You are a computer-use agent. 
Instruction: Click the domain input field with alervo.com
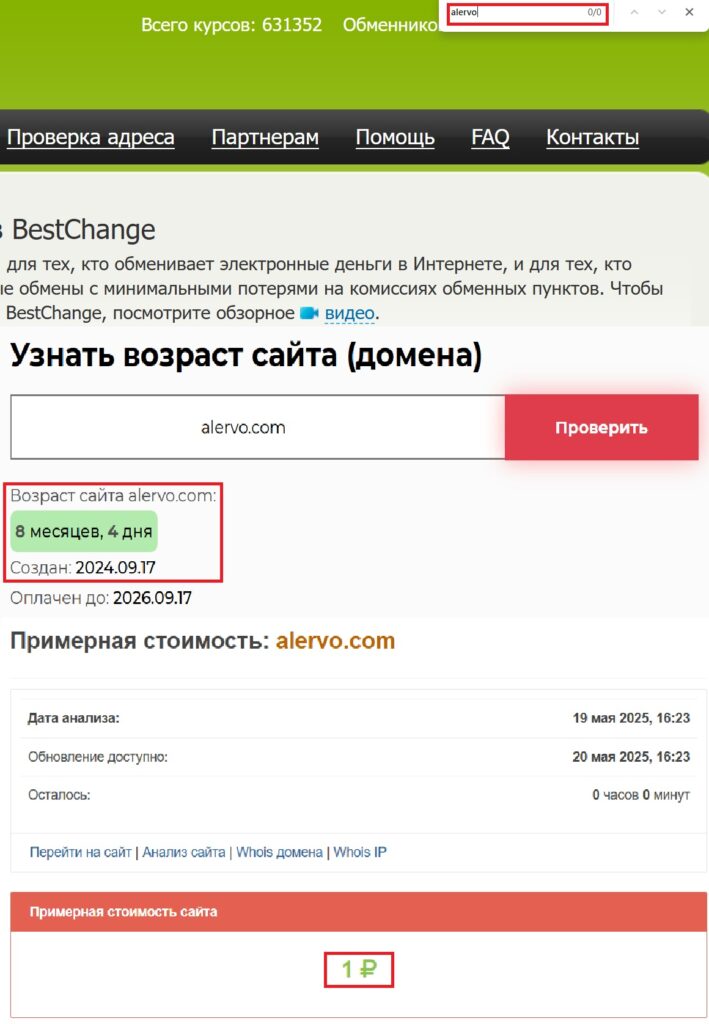coord(257,427)
